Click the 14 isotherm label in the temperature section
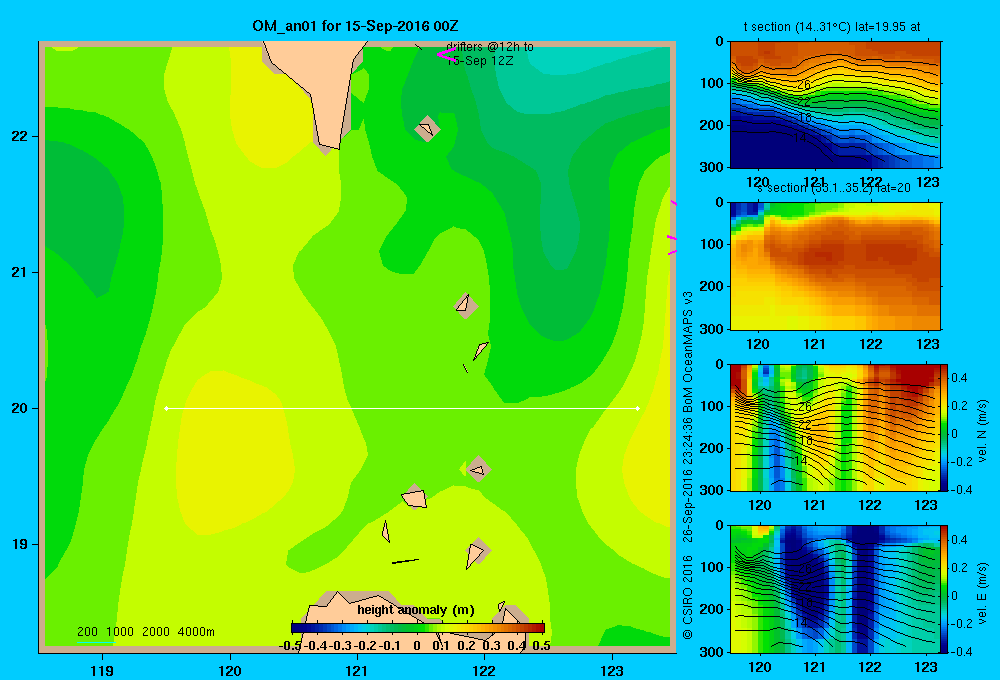 [x=800, y=138]
